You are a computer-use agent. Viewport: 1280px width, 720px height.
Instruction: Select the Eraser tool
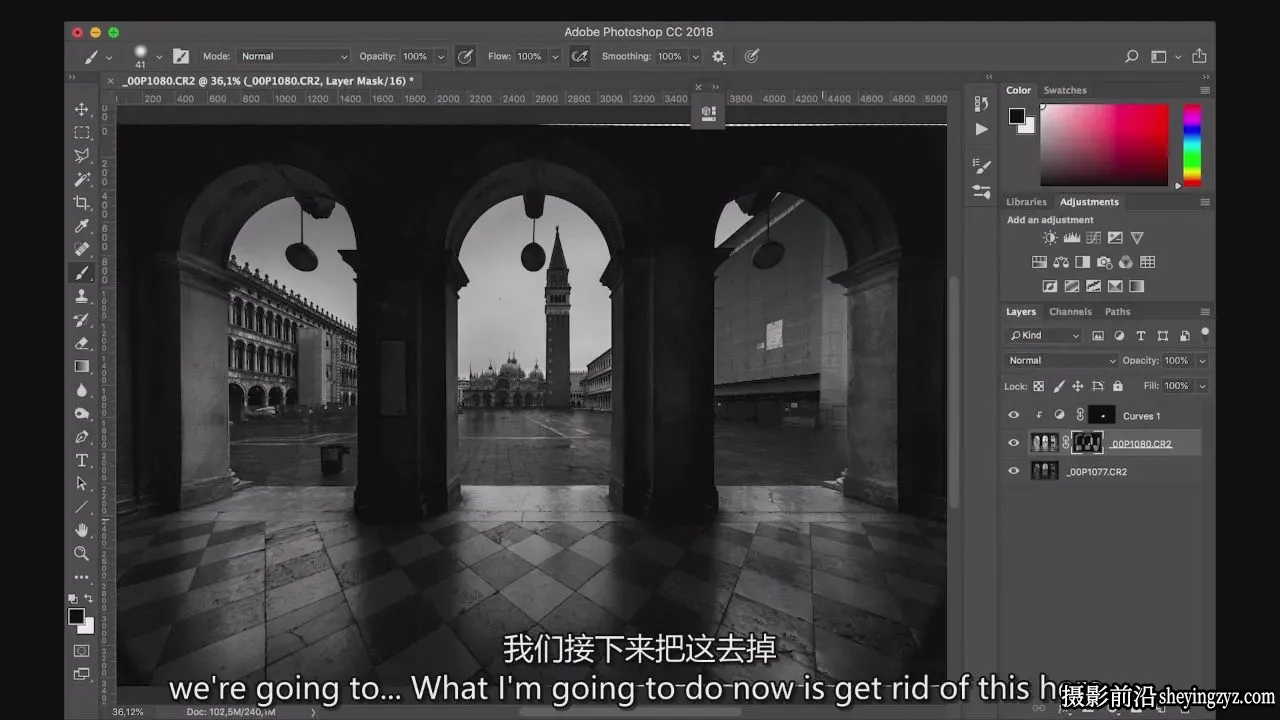(82, 343)
